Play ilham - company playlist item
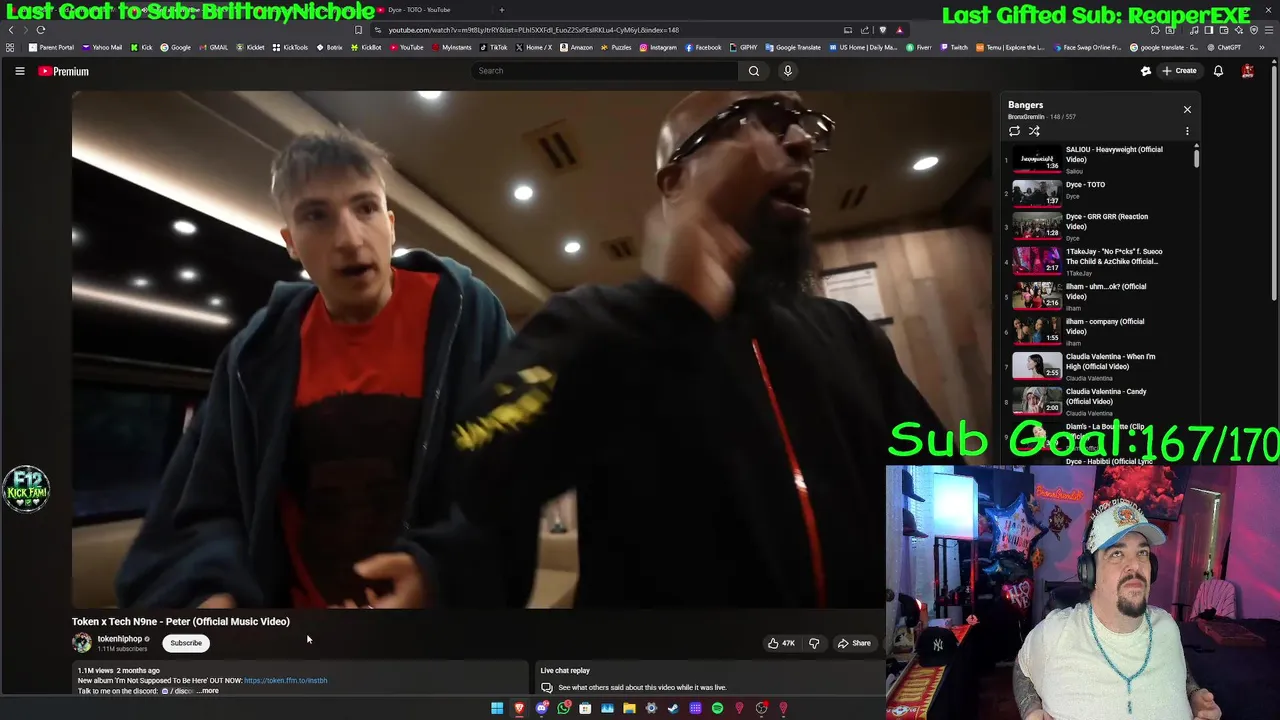The width and height of the screenshot is (1280, 720). pyautogui.click(x=1097, y=331)
